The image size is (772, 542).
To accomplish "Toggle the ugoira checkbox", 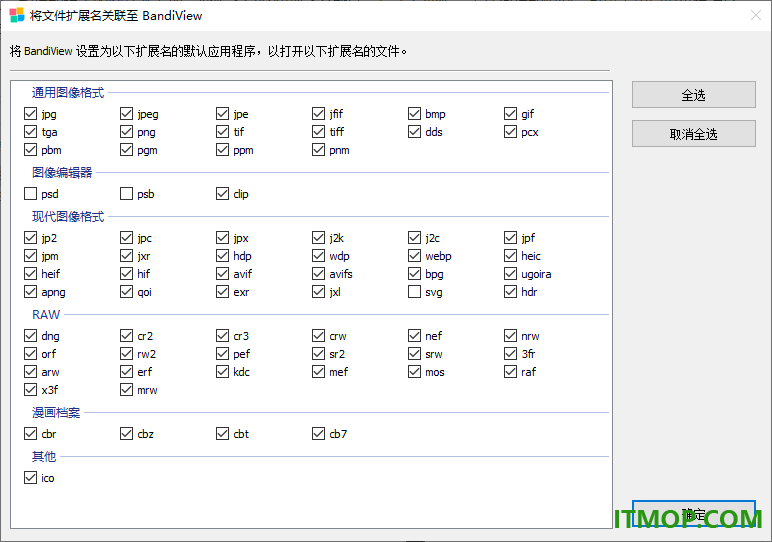I will (511, 274).
